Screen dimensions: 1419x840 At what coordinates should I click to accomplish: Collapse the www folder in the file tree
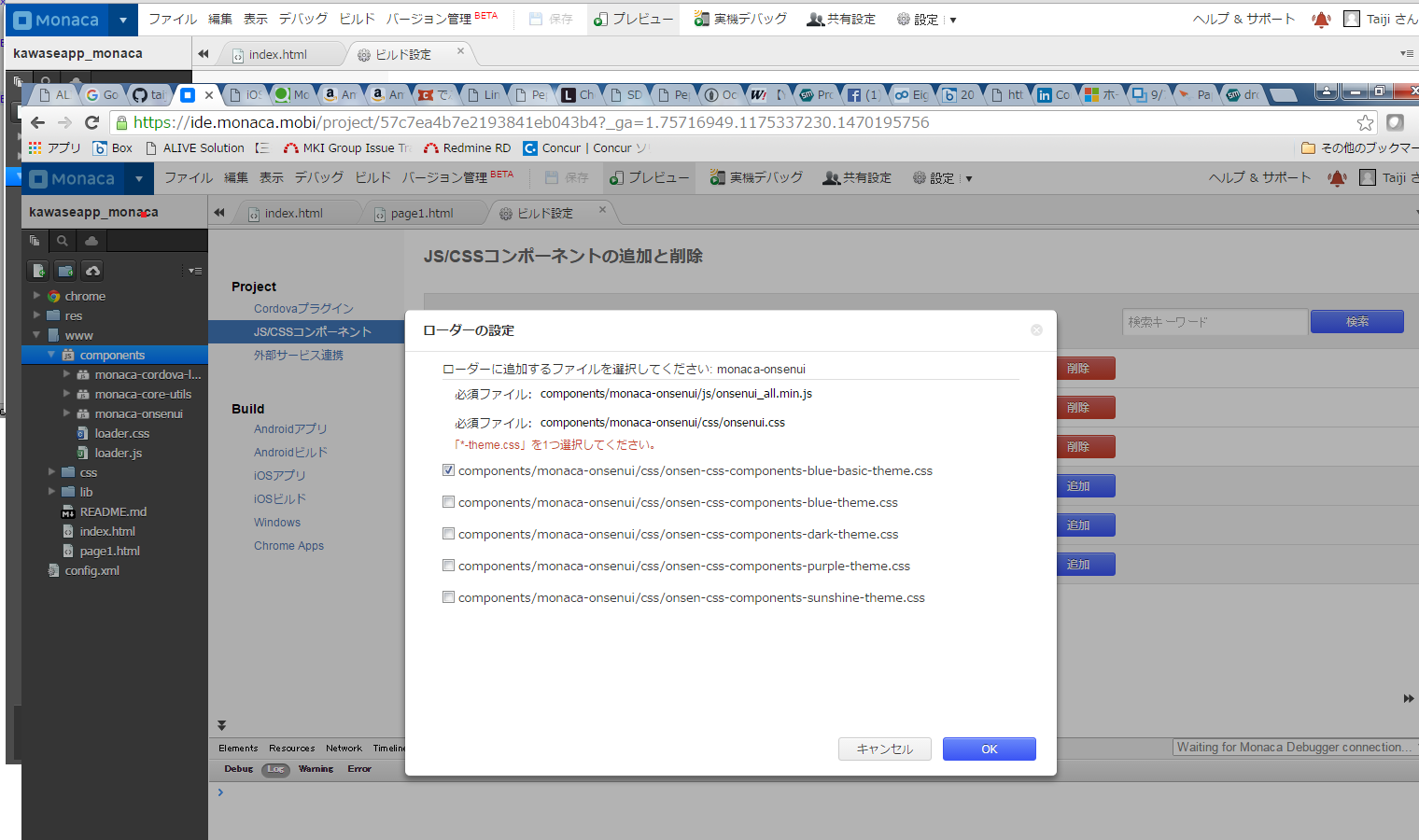(x=36, y=335)
